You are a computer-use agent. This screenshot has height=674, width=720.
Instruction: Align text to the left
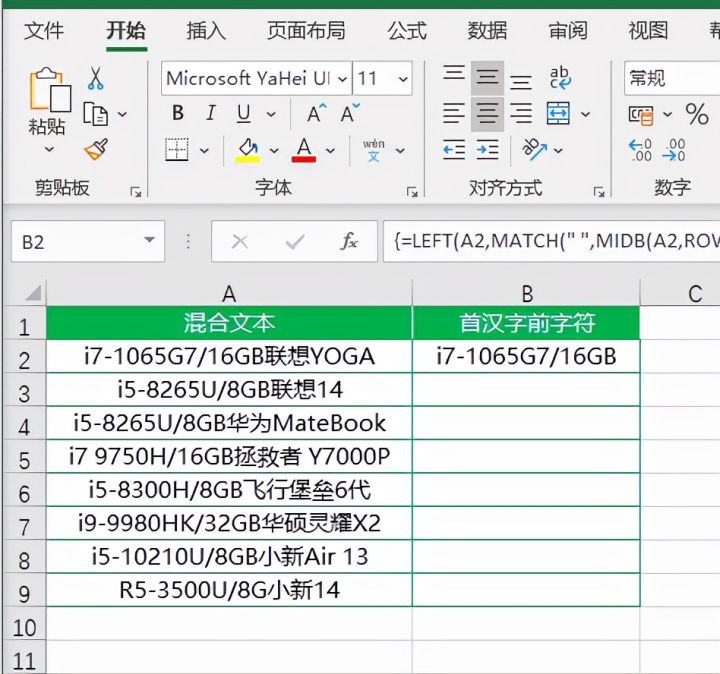[454, 113]
